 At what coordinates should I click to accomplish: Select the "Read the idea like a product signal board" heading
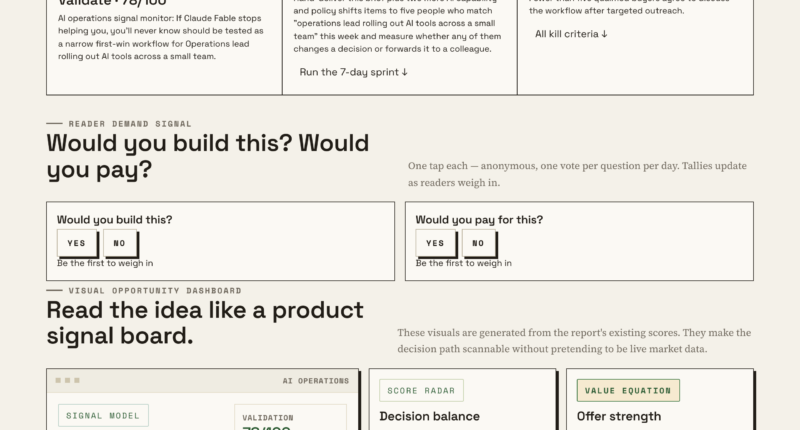coord(205,323)
